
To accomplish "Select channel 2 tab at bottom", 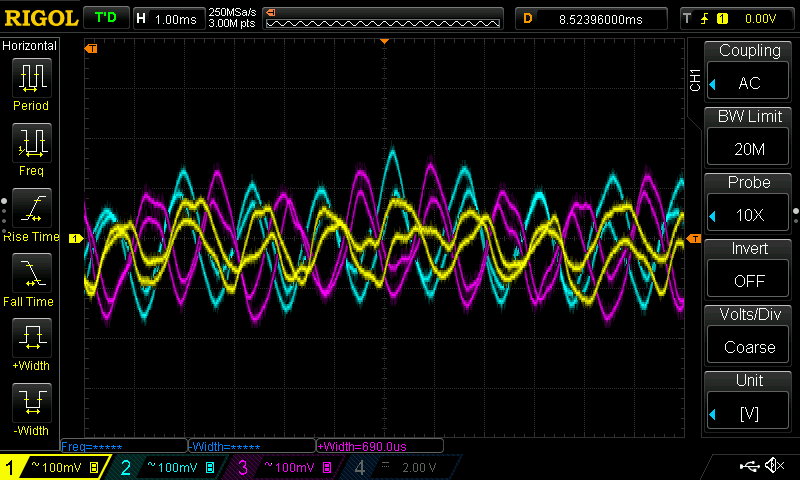I will (x=168, y=467).
